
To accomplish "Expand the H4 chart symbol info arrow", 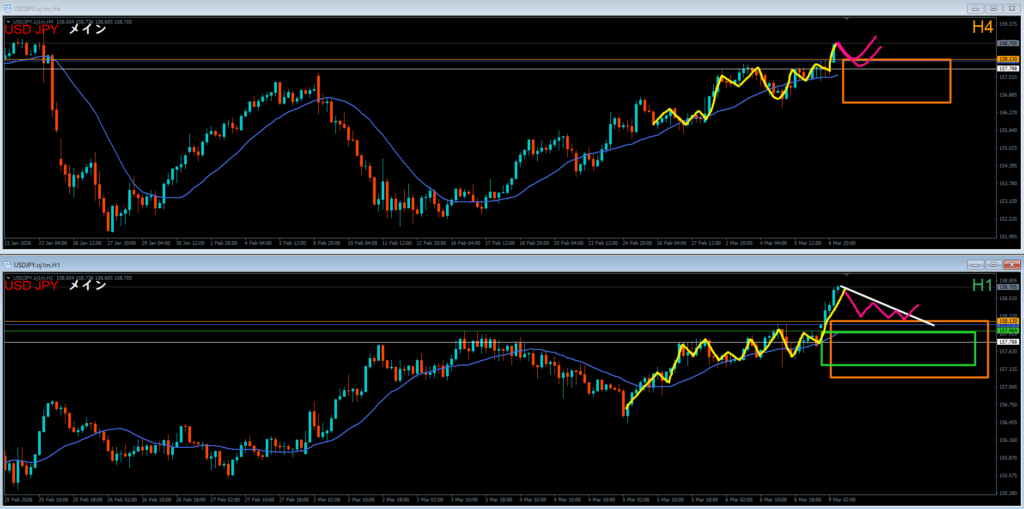I will (7, 20).
